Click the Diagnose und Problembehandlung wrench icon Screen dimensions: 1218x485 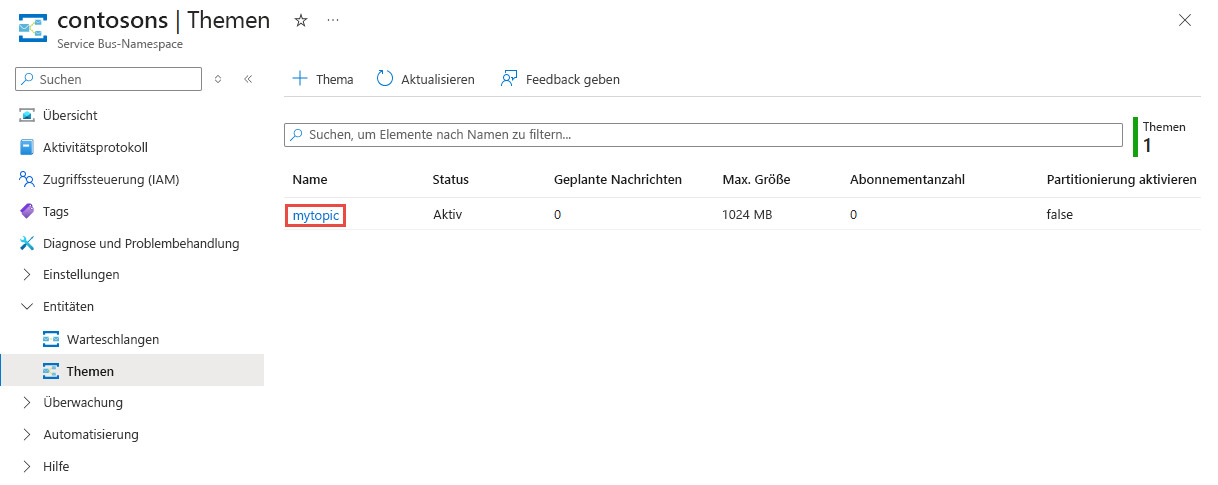tap(27, 244)
